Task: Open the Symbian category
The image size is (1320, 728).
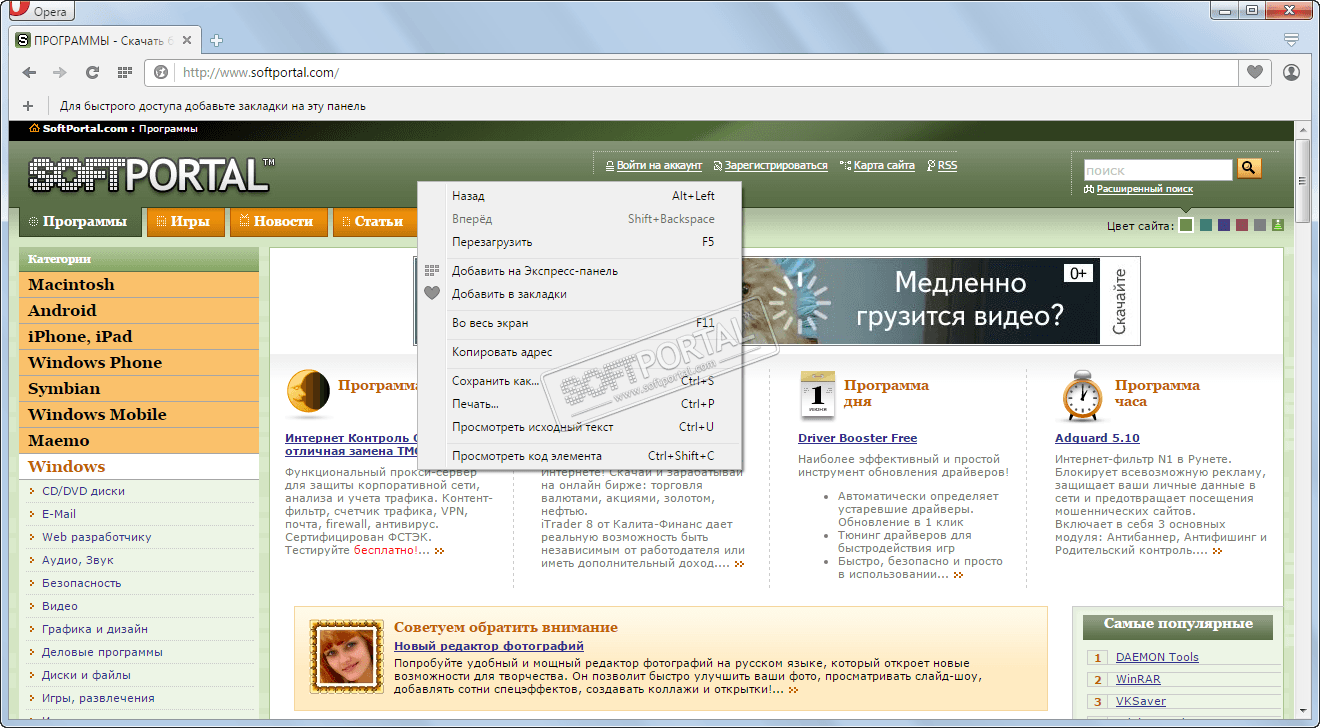Action: (139, 389)
